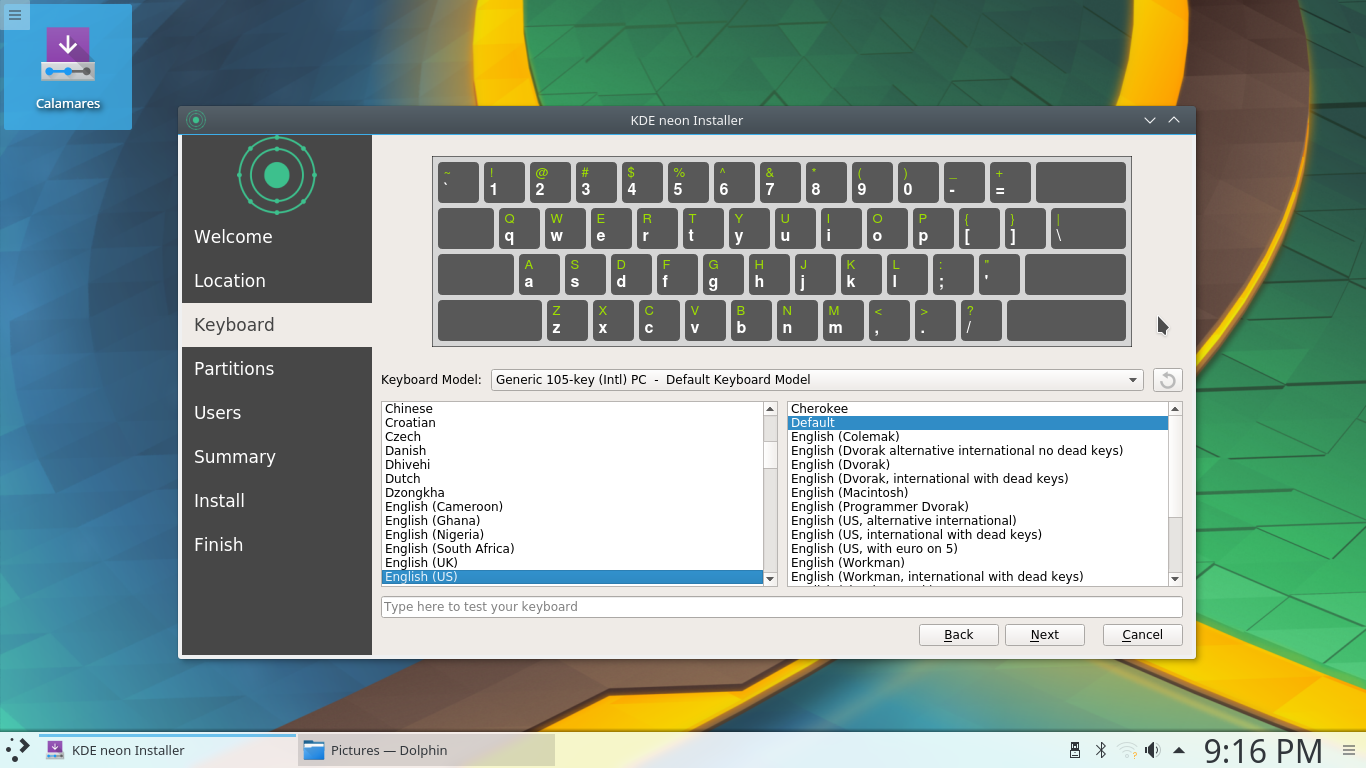Screen dimensions: 1366x768
Task: Open the volume tray icon
Action: (1152, 750)
